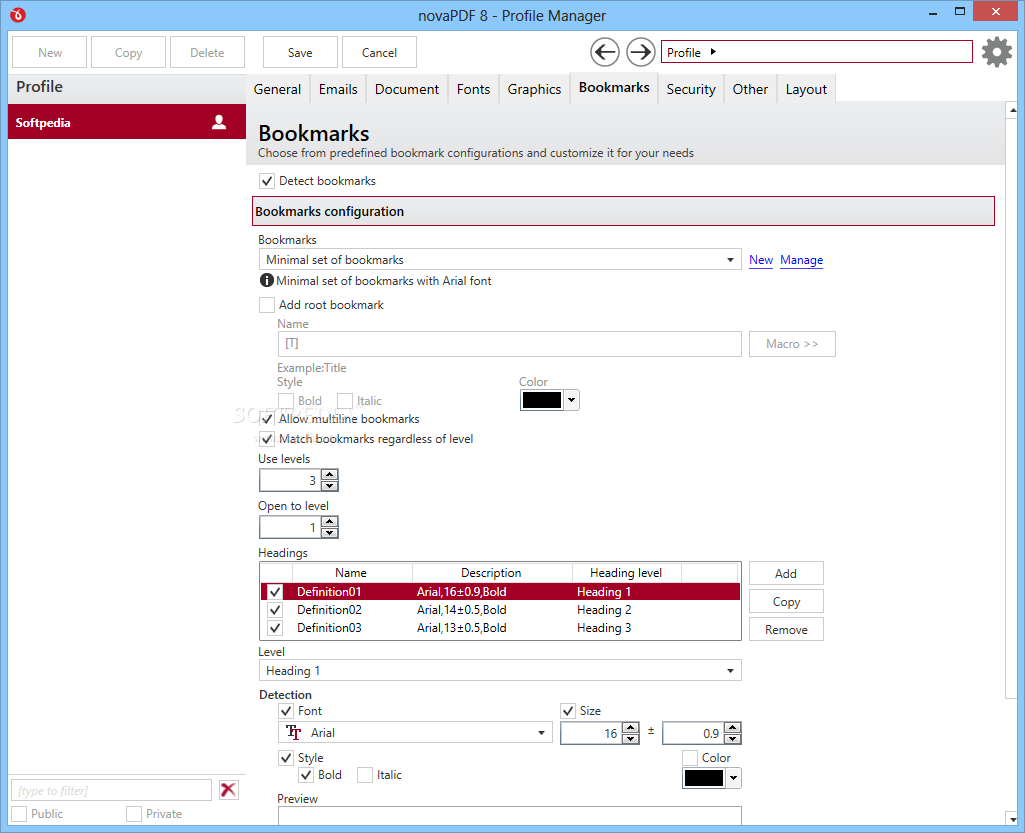Toggle the detection Size checkbox
1025x833 pixels.
pos(567,711)
